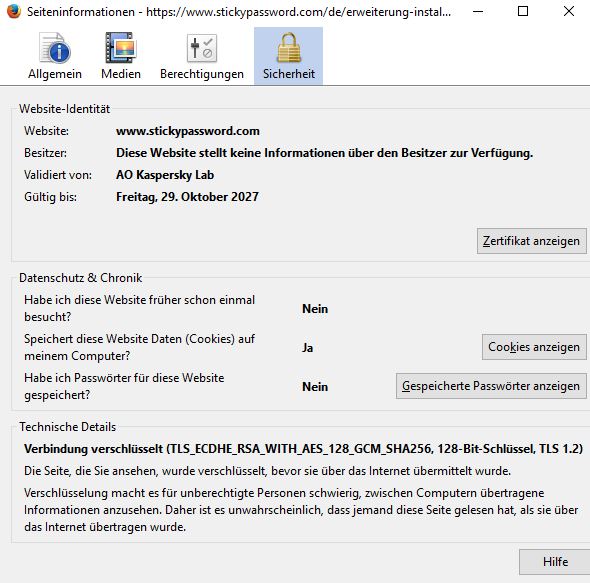590x583 pixels.
Task: Click the Gültig bis: label
Action: coord(50,197)
